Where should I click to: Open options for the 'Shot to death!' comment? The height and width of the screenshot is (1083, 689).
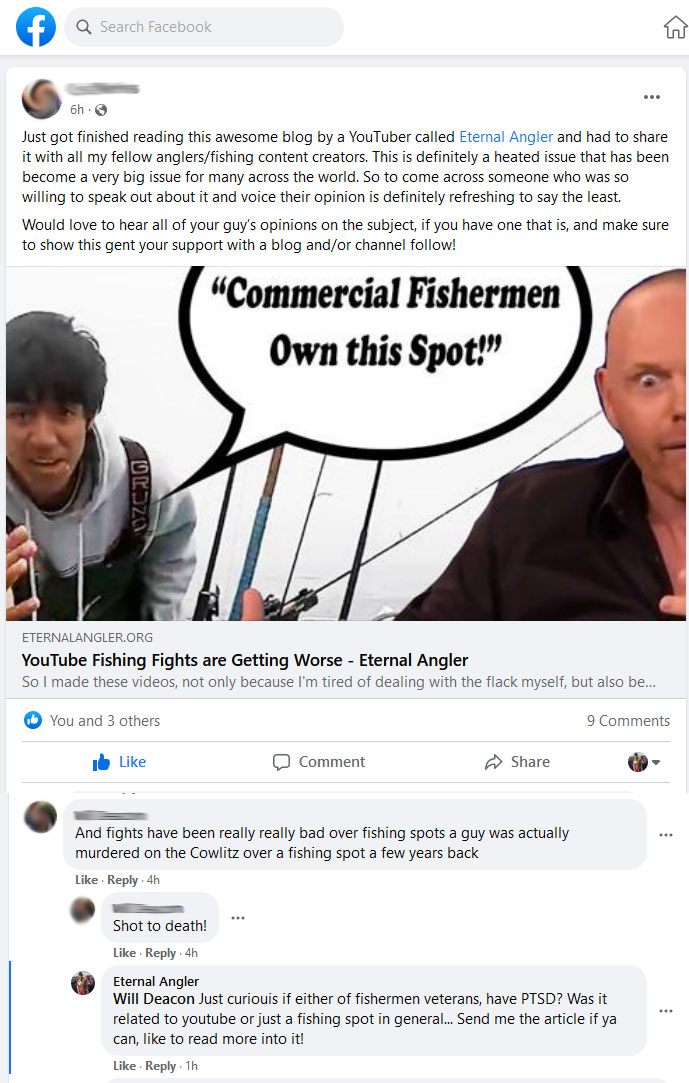pyautogui.click(x=237, y=918)
